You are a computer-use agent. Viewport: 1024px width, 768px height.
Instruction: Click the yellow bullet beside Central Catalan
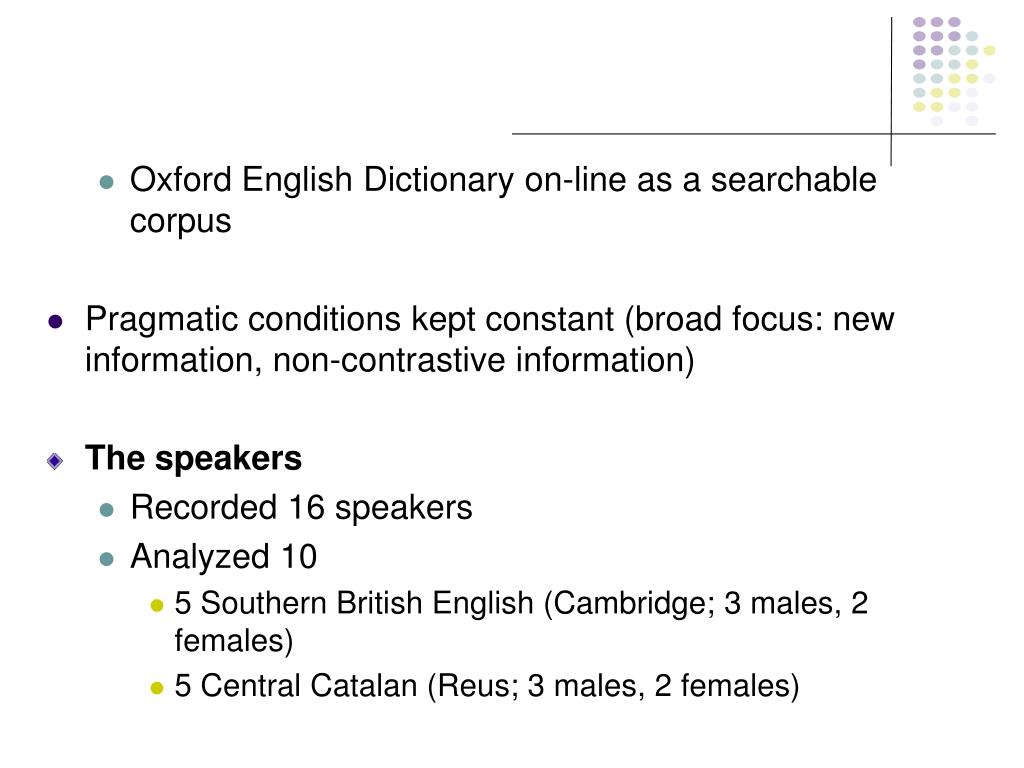(157, 688)
